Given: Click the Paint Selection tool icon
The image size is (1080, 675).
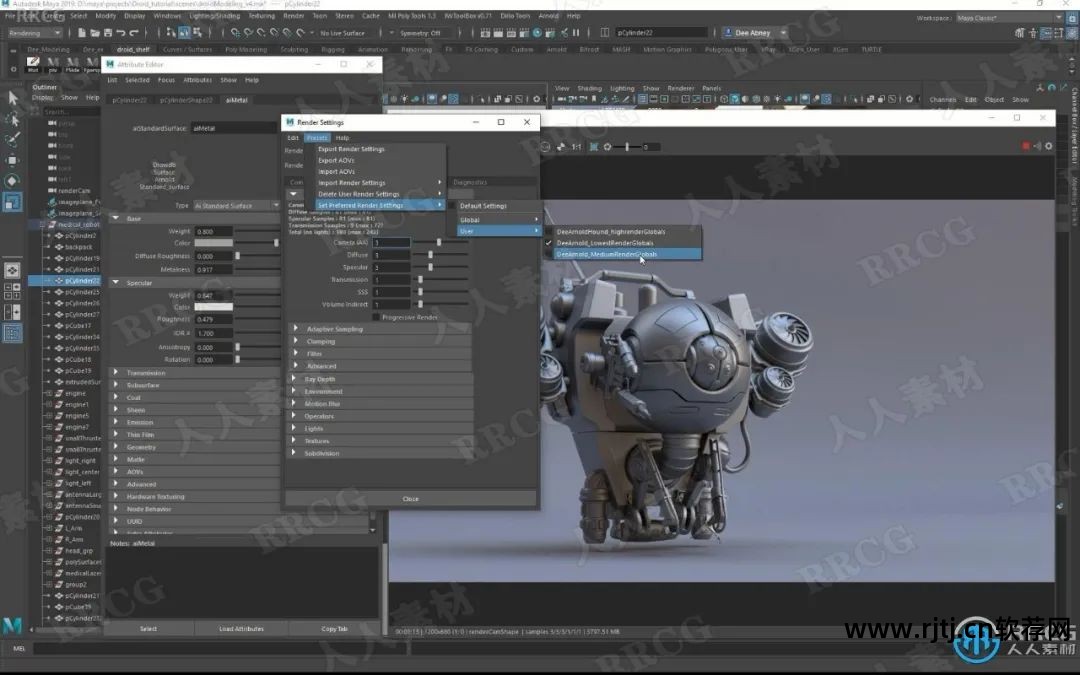Looking at the screenshot, I should tap(13, 139).
